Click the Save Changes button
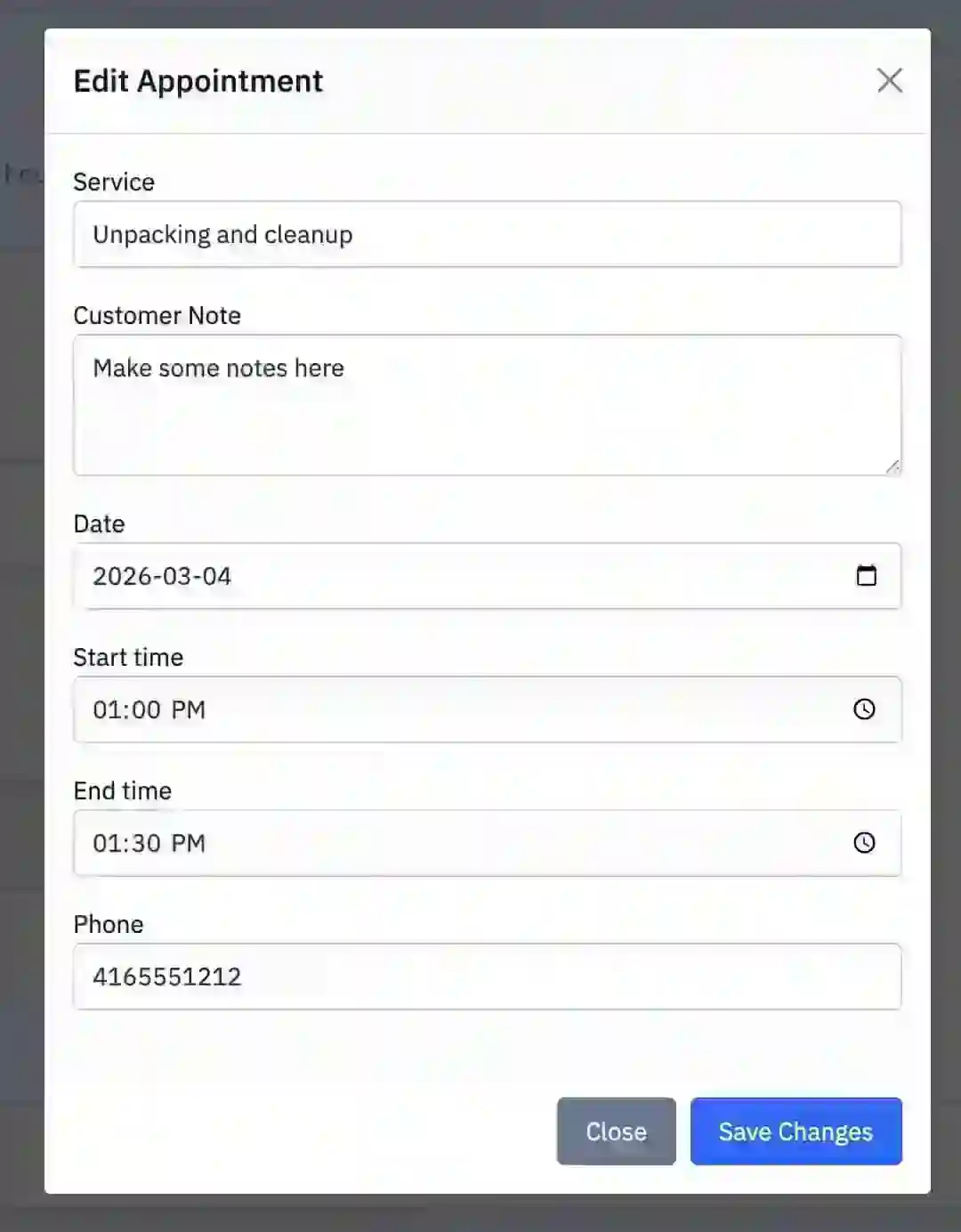The height and width of the screenshot is (1232, 961). [795, 1131]
